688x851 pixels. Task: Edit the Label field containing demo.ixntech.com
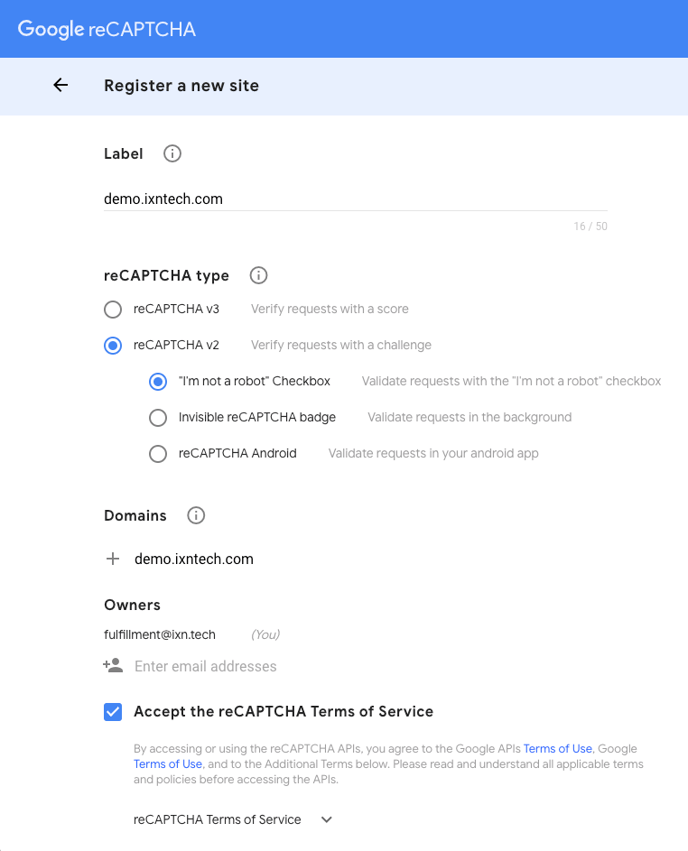[x=355, y=199]
